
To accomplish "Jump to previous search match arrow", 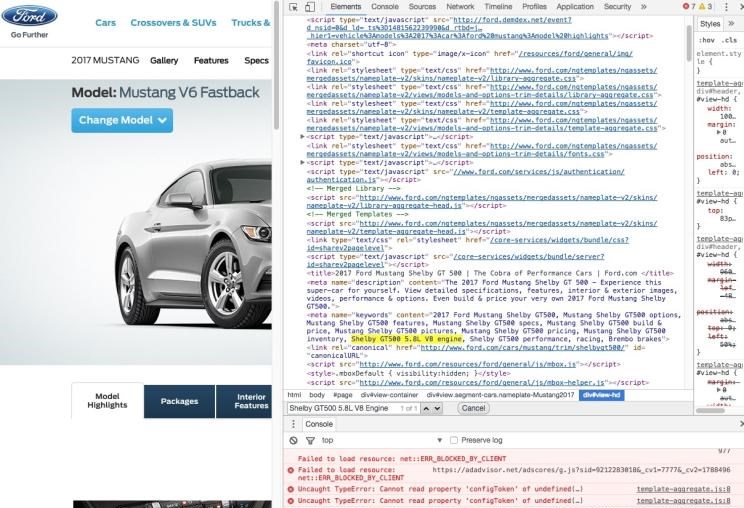I will click(426, 408).
